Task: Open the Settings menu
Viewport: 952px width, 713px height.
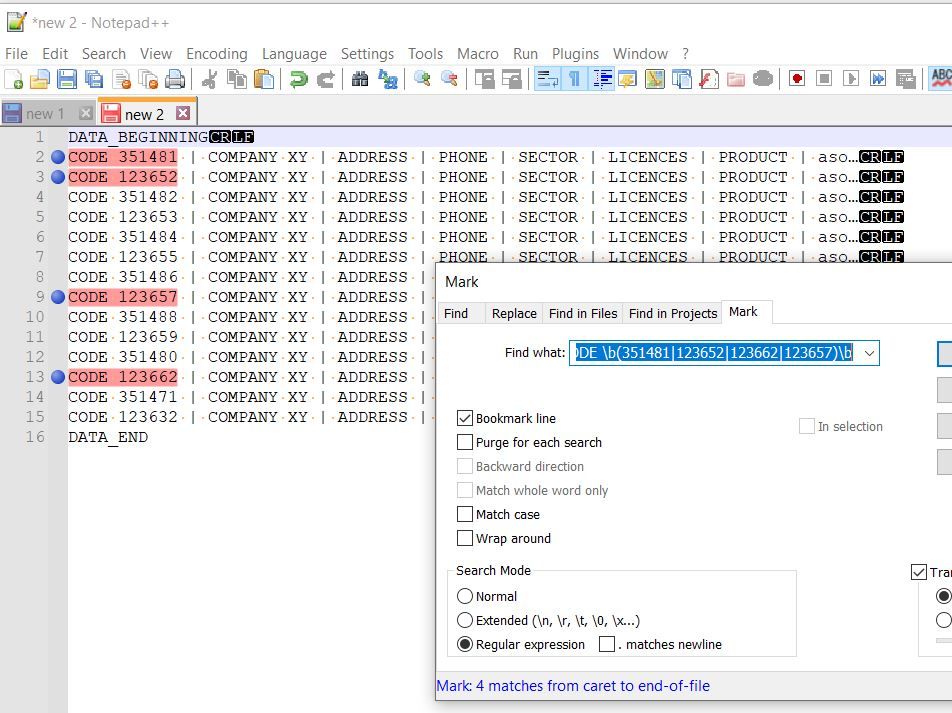Action: point(367,54)
